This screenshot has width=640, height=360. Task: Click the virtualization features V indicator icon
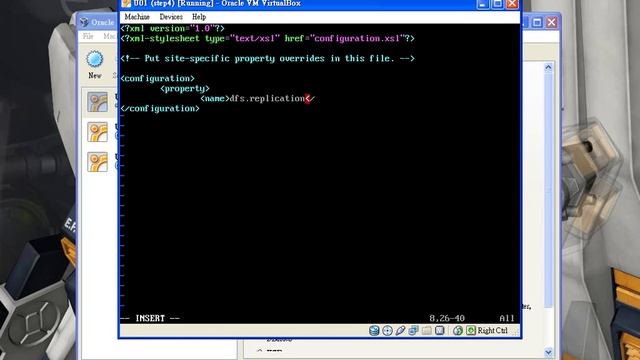coord(440,330)
